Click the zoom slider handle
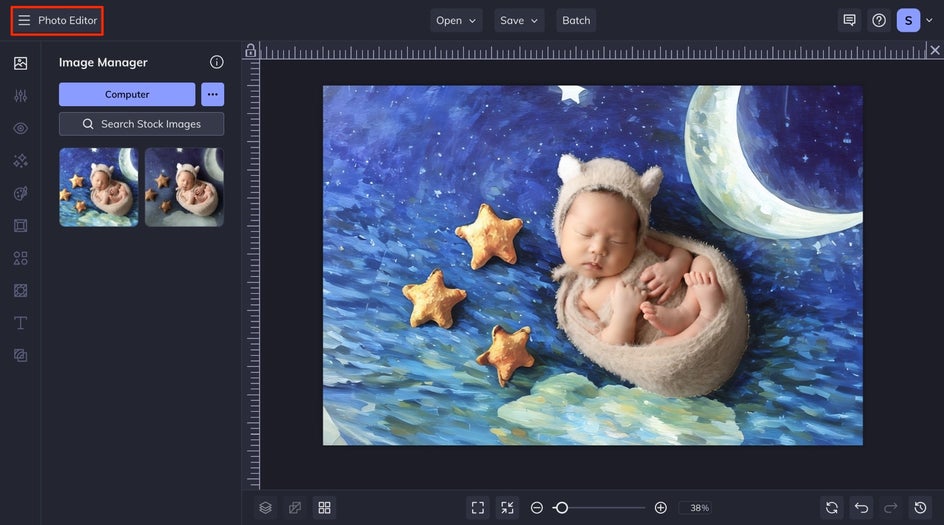The height and width of the screenshot is (525, 944). [x=561, y=508]
